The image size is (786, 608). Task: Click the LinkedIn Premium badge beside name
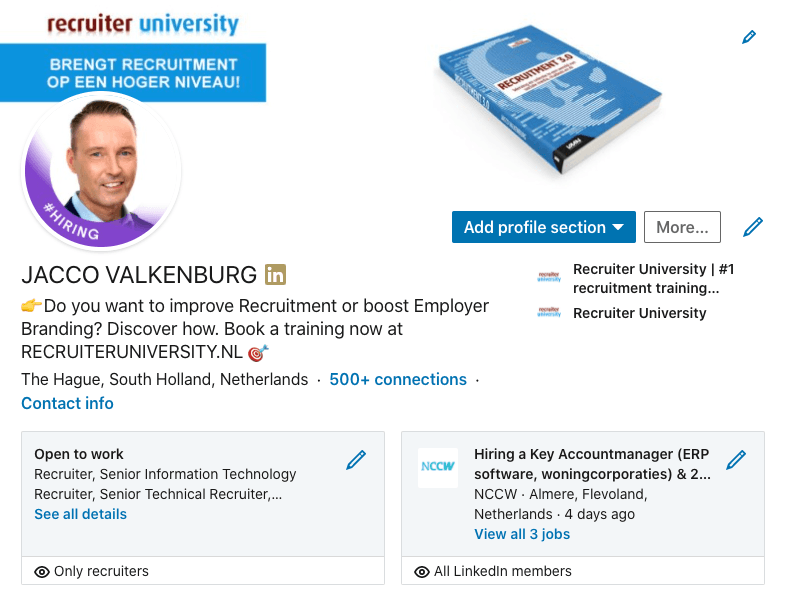pos(275,274)
